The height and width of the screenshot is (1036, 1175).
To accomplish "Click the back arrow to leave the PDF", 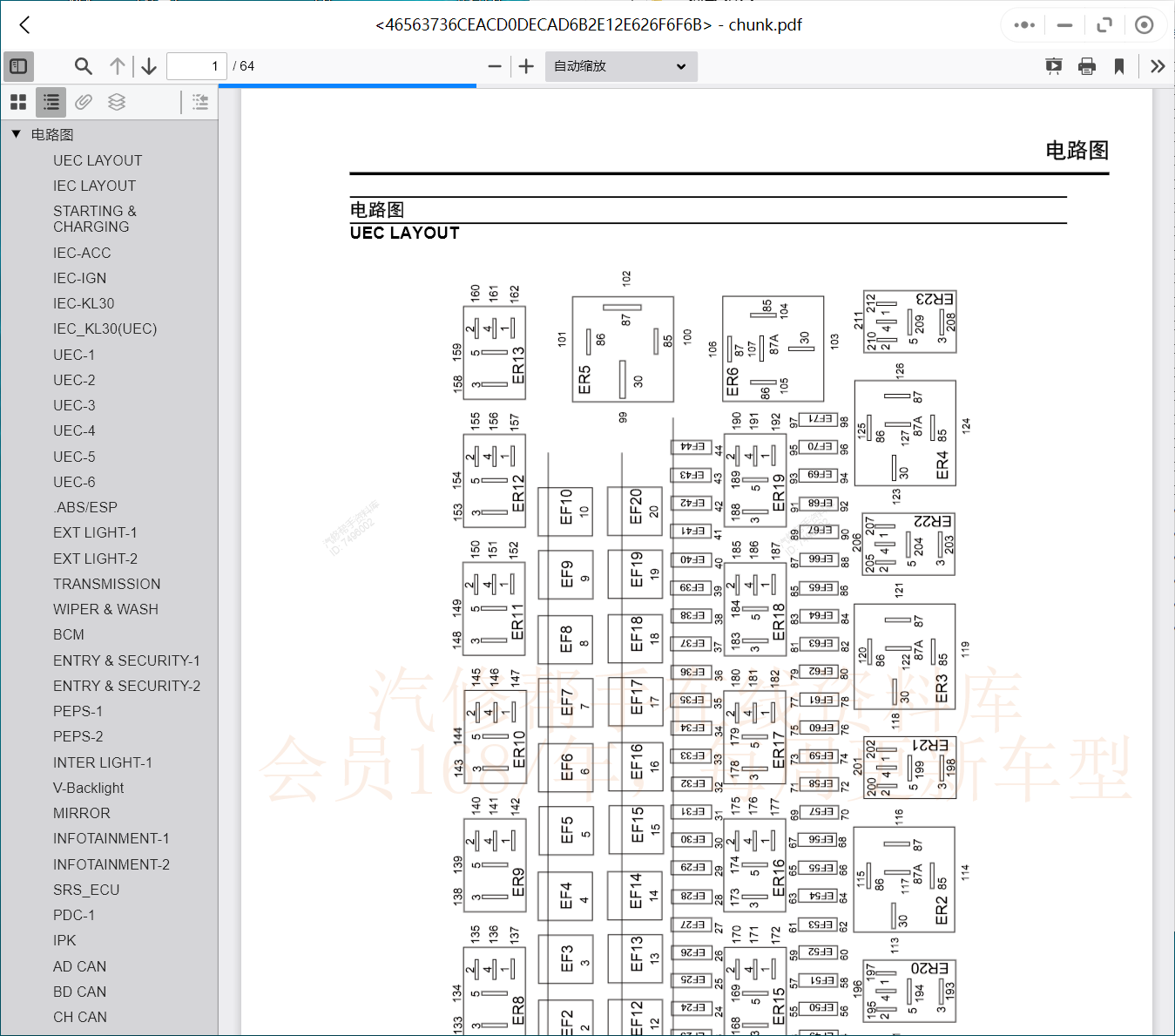I will pyautogui.click(x=24, y=25).
